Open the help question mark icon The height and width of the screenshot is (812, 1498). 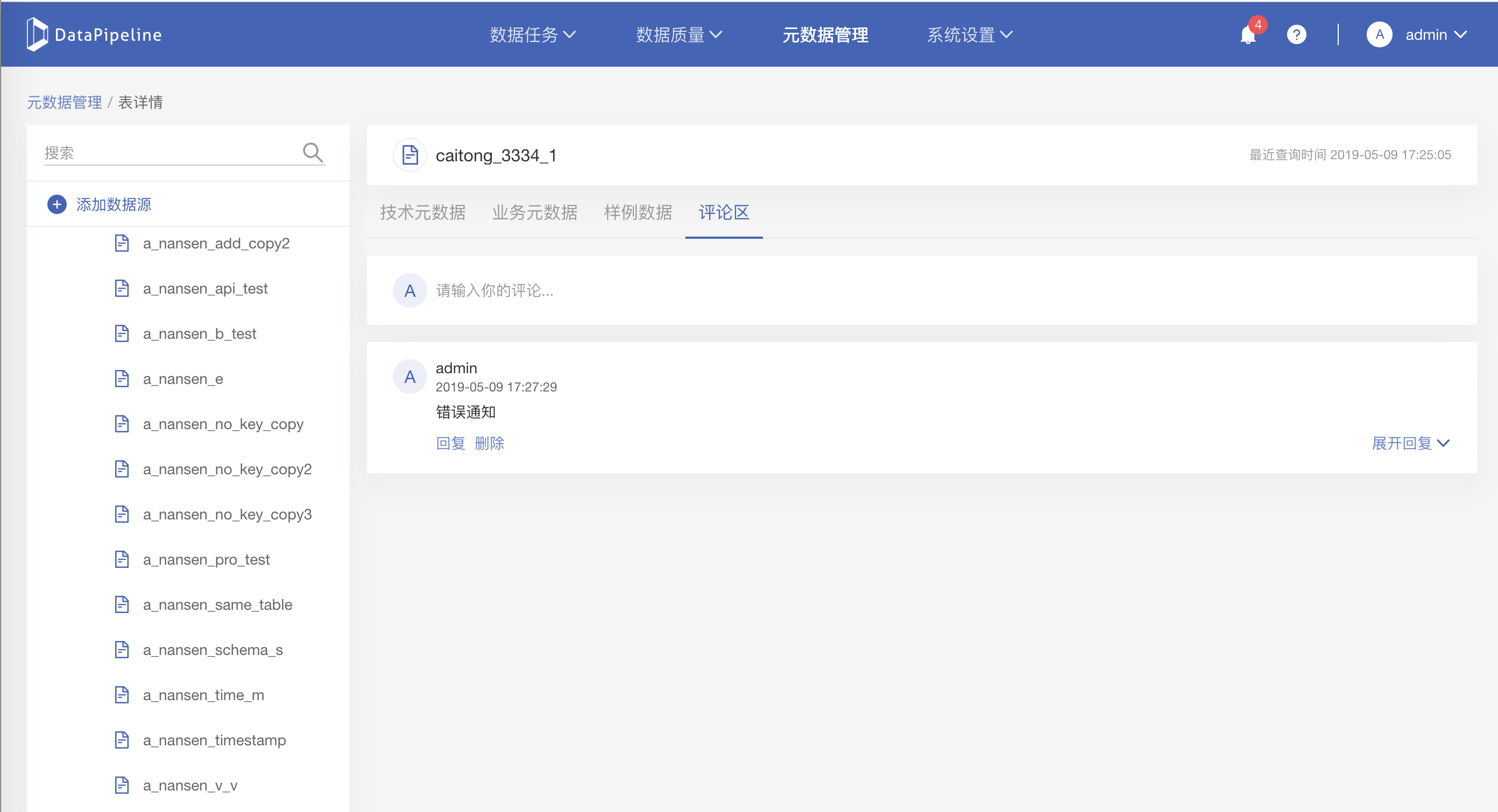(x=1296, y=35)
